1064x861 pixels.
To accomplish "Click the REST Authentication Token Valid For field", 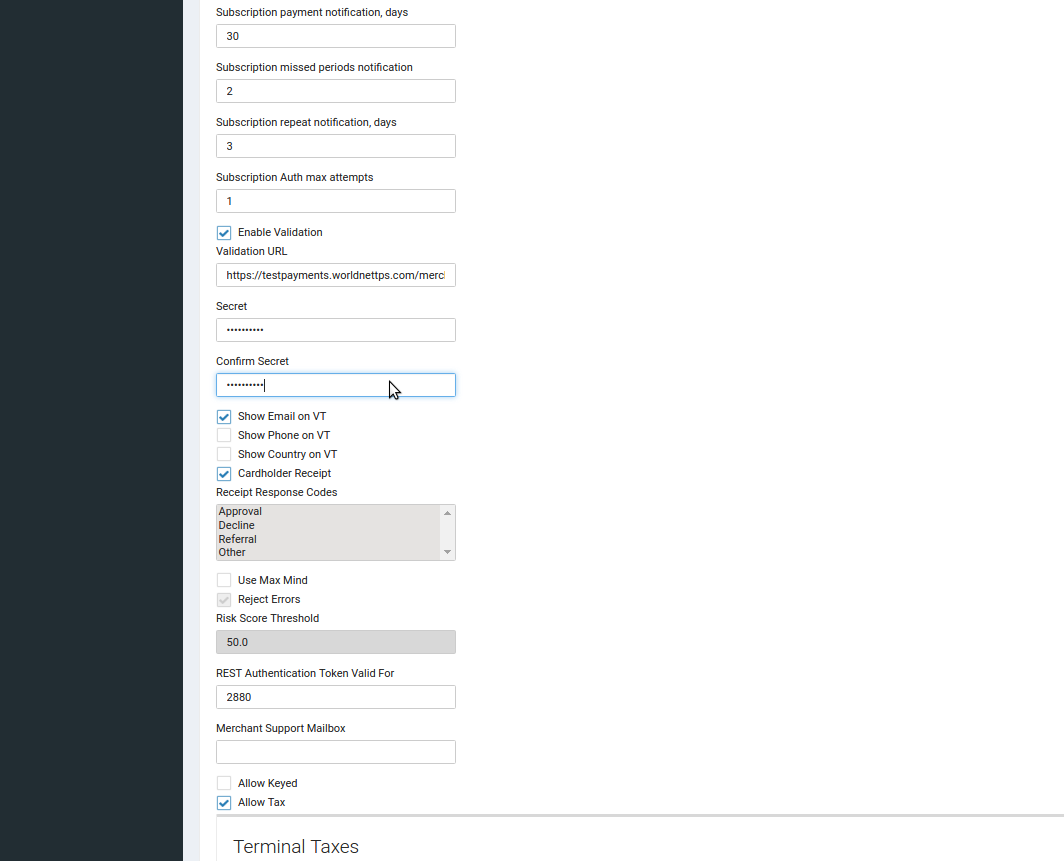I will coord(335,697).
